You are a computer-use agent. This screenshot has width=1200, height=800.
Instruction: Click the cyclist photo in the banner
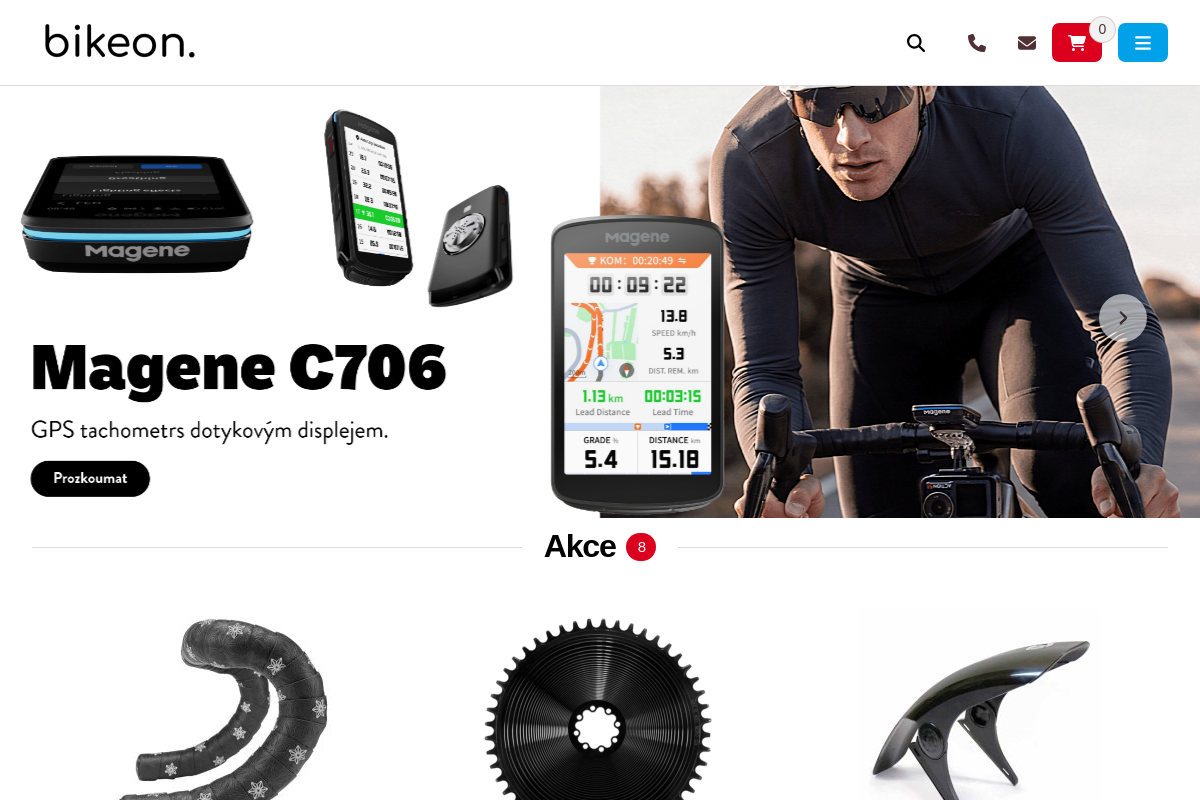point(900,302)
